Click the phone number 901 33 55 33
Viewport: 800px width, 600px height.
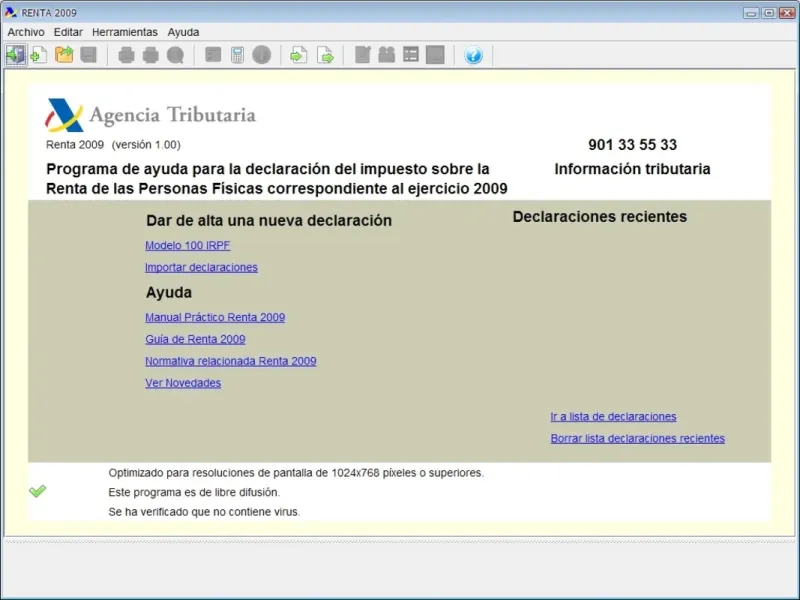coord(633,145)
